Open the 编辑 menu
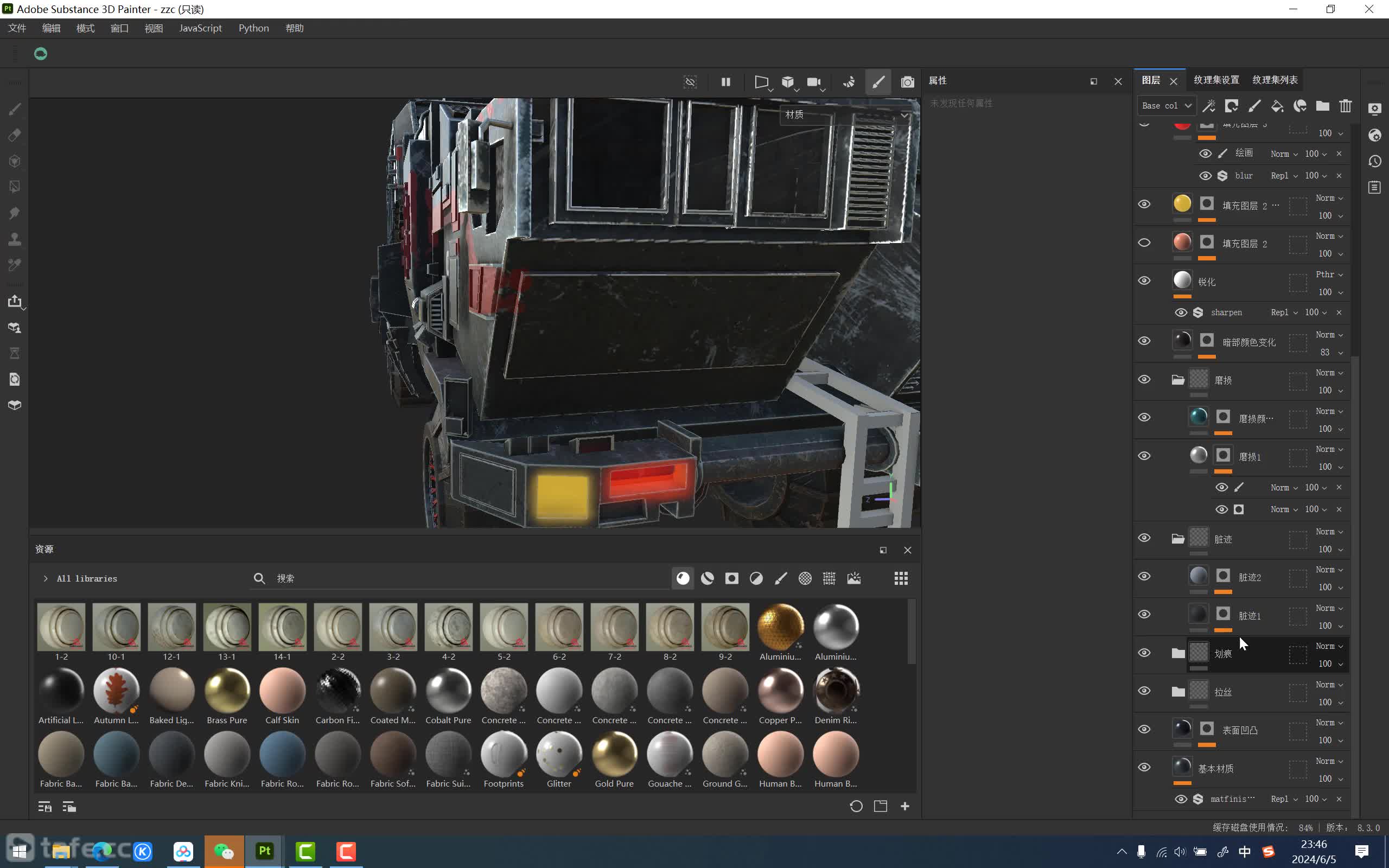 (x=51, y=28)
